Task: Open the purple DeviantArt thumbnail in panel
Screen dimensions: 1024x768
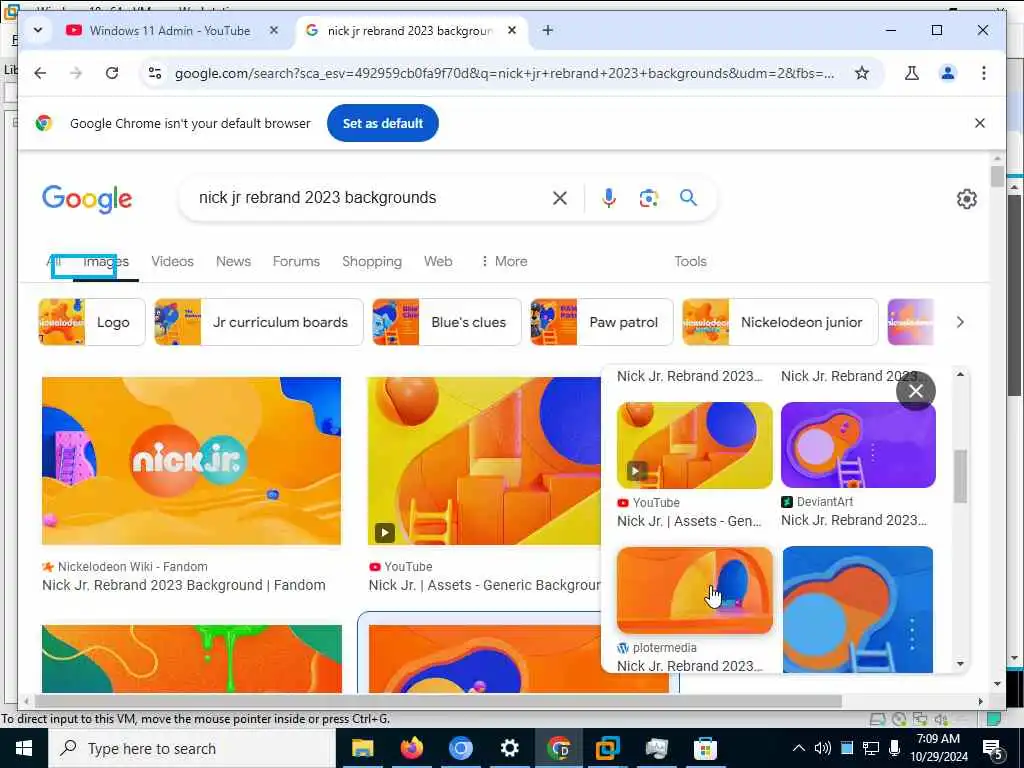Action: [x=858, y=445]
